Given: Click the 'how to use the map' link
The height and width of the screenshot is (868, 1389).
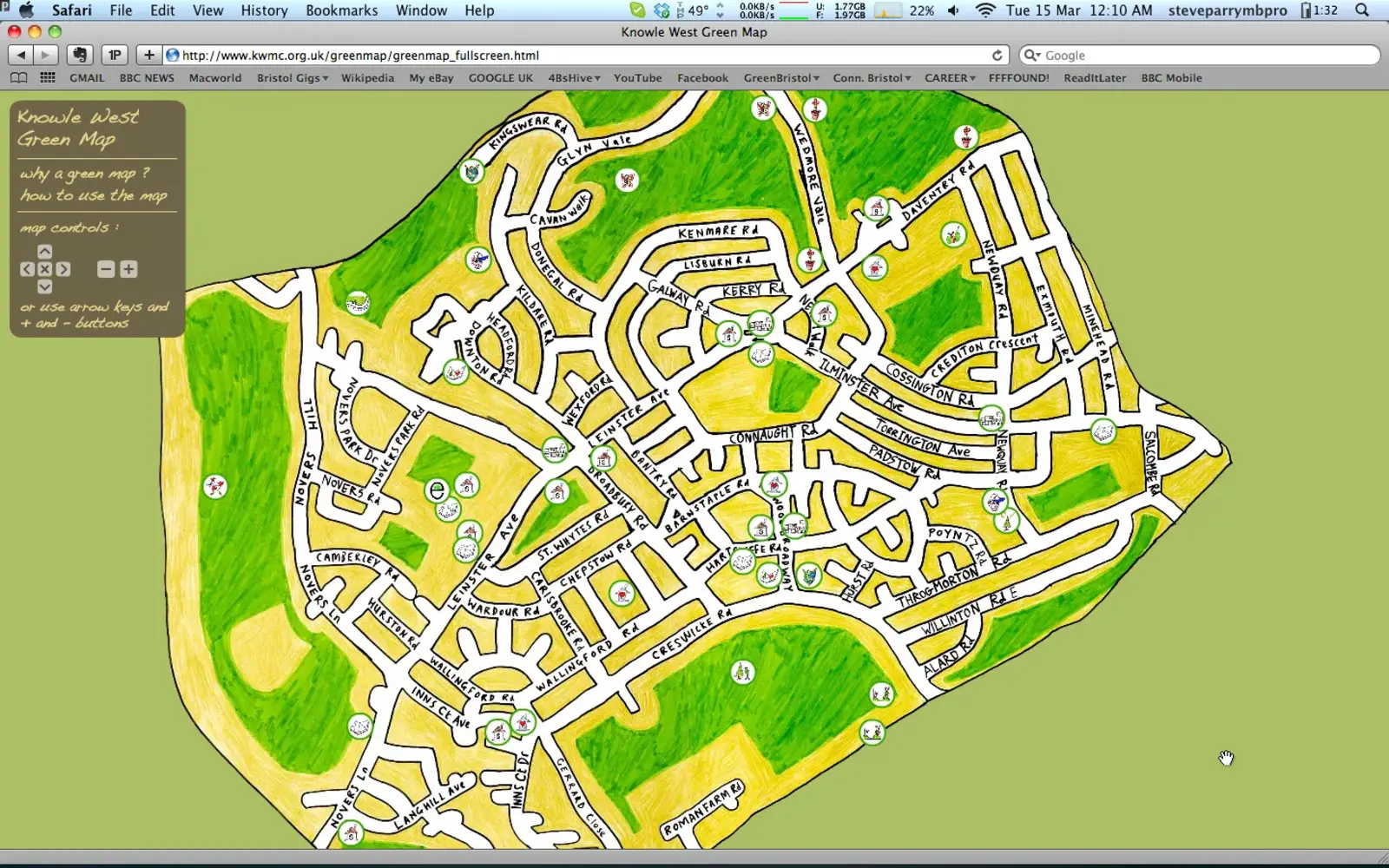Looking at the screenshot, I should pos(94,195).
